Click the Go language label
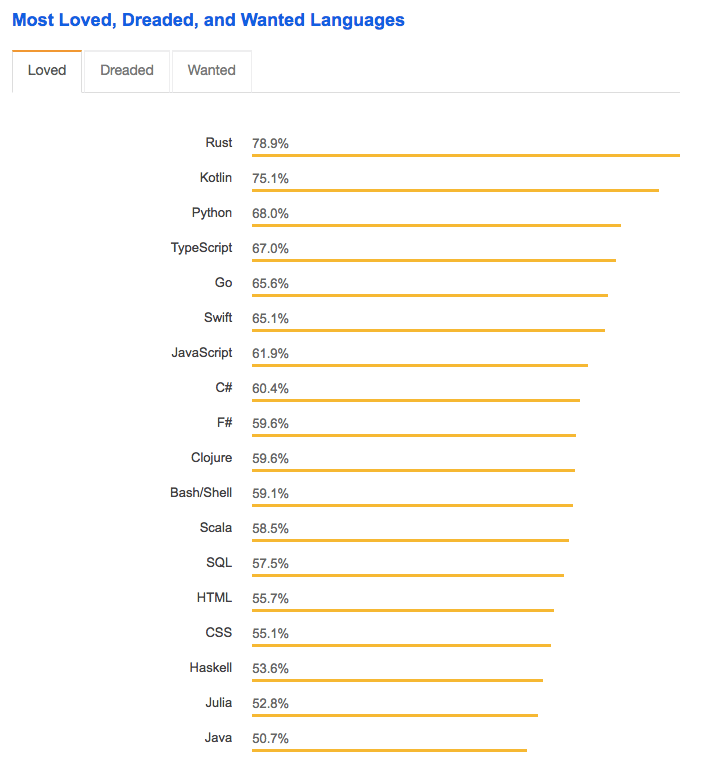 coord(223,283)
